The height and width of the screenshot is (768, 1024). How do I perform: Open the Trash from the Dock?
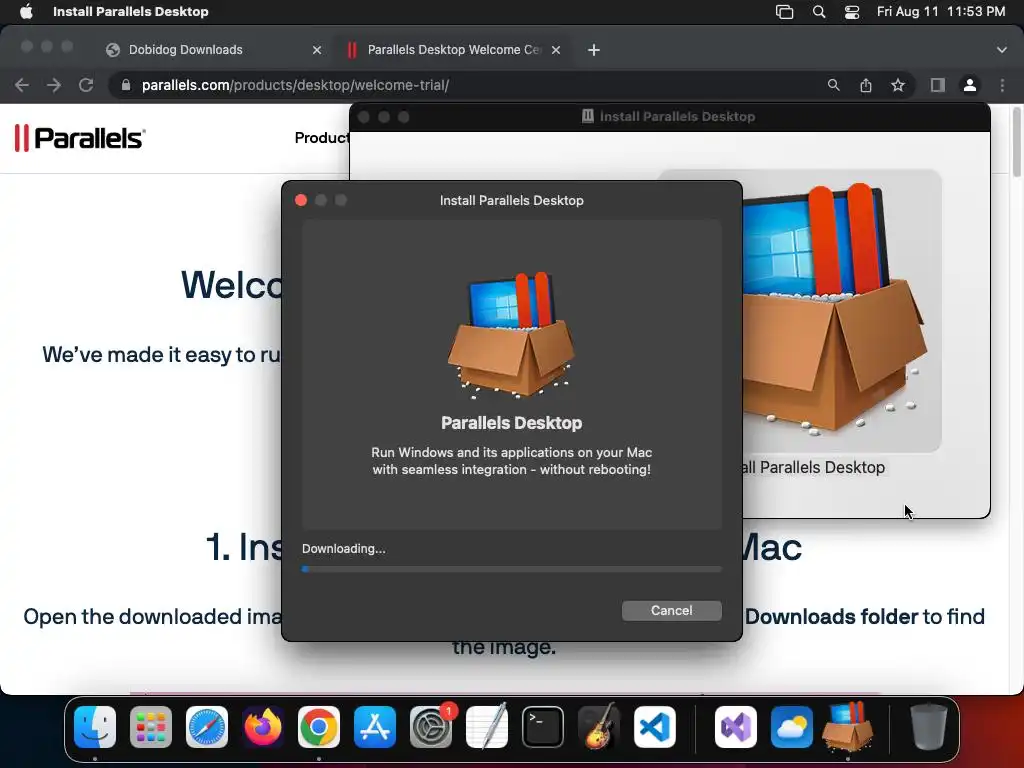pos(929,727)
